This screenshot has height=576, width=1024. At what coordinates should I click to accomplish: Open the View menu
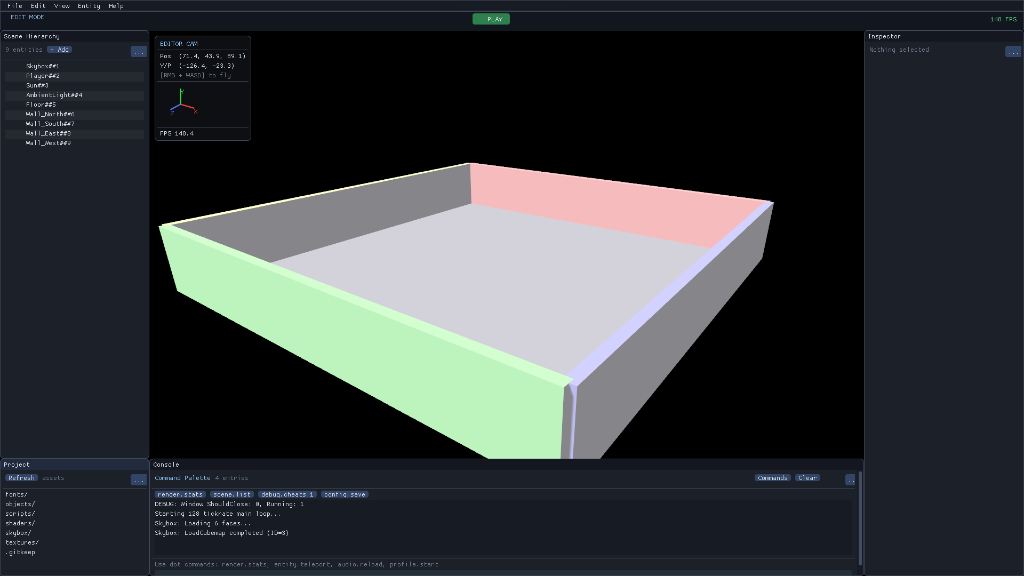[61, 6]
